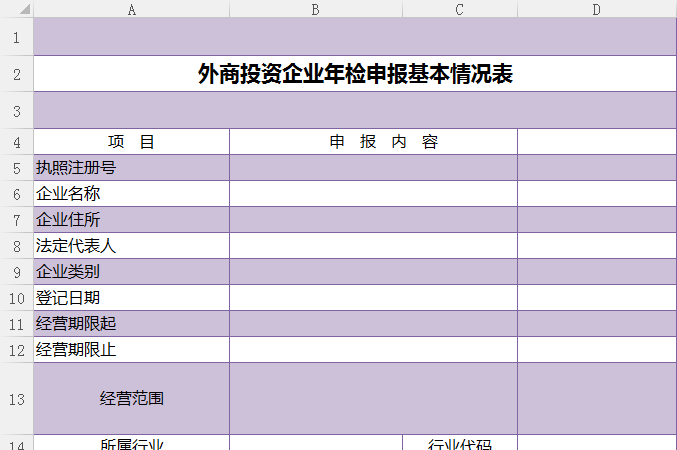Select row 13 header
Image resolution: width=677 pixels, height=450 pixels.
click(x=16, y=399)
